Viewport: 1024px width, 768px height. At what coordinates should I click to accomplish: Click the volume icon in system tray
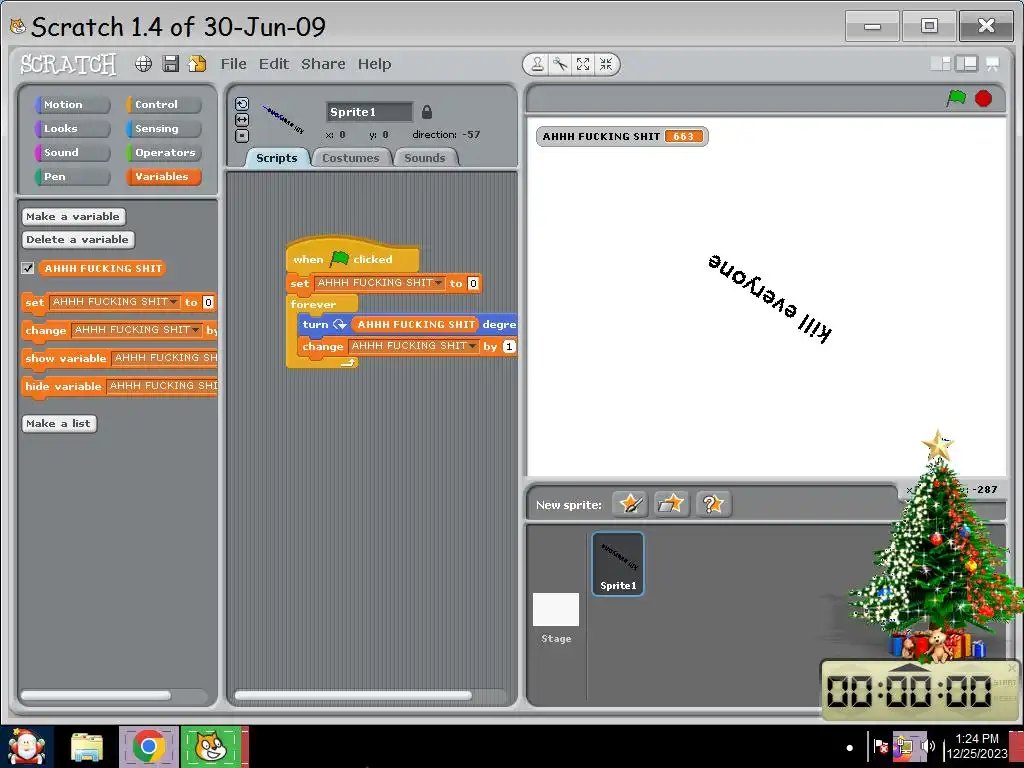point(927,746)
